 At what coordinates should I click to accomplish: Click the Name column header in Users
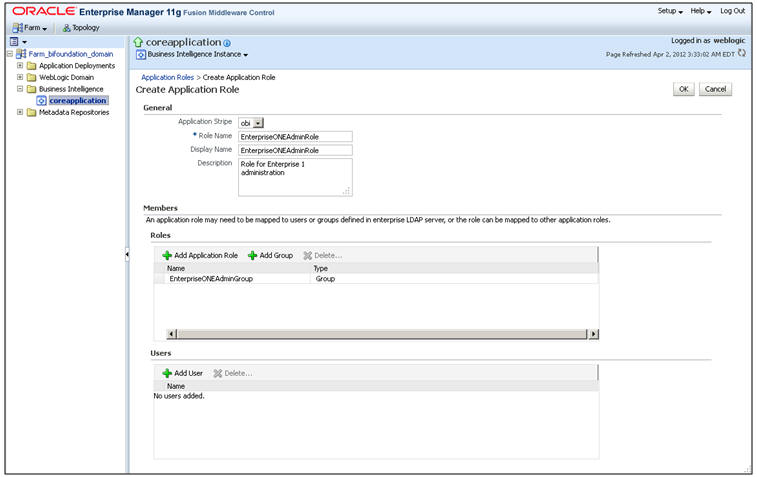pos(176,386)
